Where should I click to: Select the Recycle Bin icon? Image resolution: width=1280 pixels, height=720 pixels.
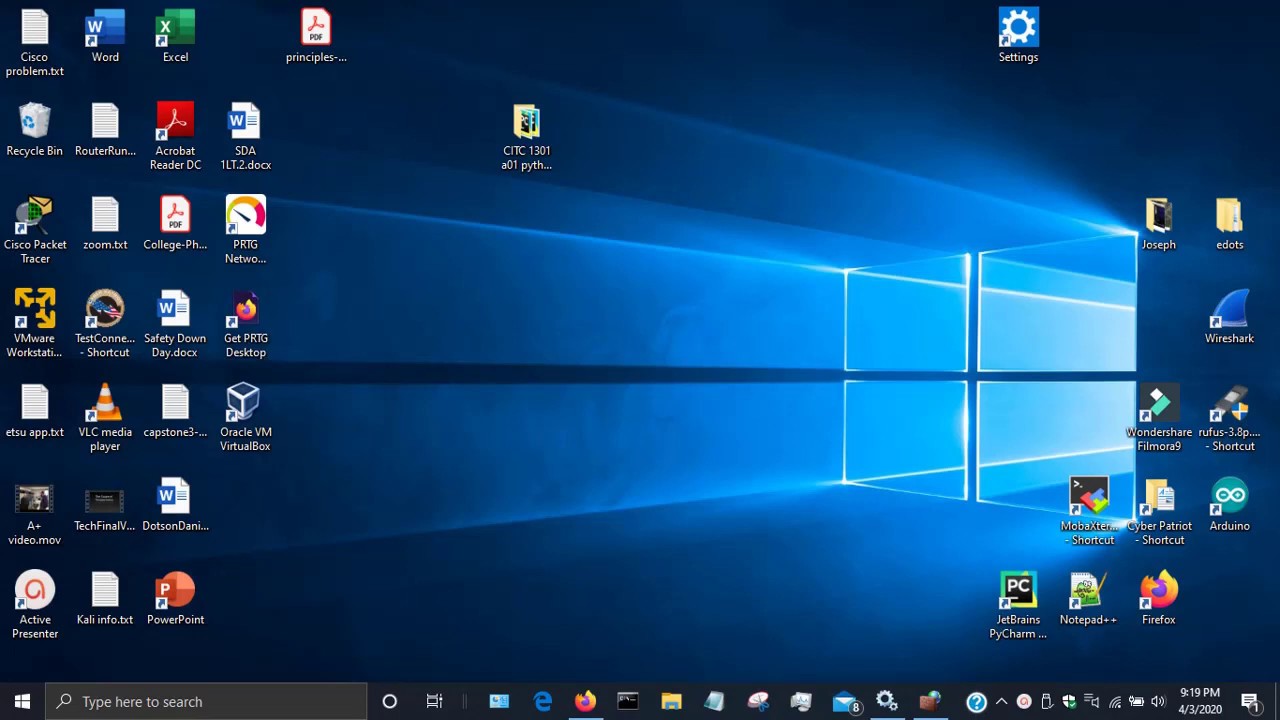click(35, 131)
